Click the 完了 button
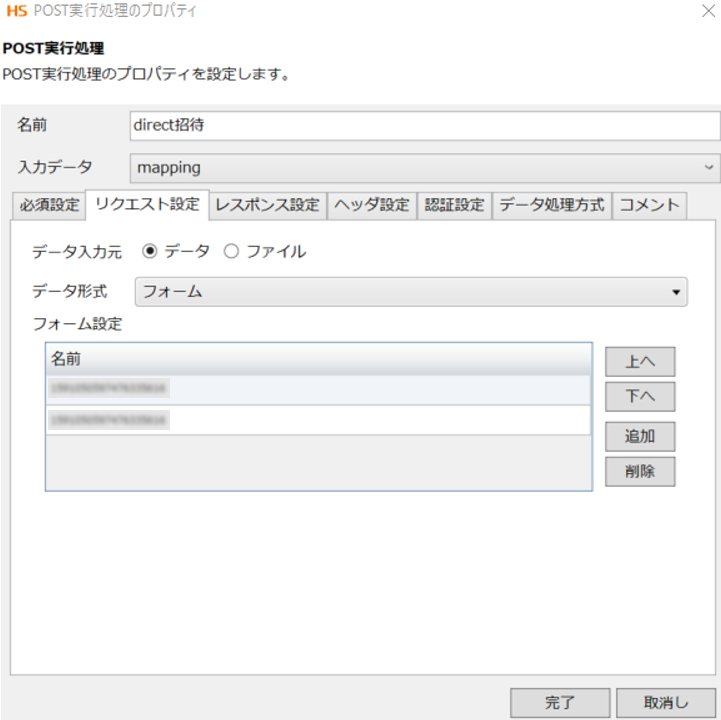Image resolution: width=721 pixels, height=720 pixels. point(560,703)
